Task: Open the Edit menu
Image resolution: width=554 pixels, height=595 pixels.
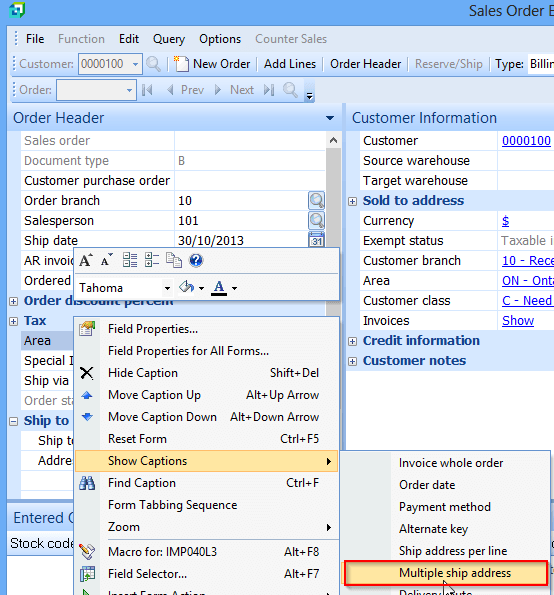Action: (129, 39)
